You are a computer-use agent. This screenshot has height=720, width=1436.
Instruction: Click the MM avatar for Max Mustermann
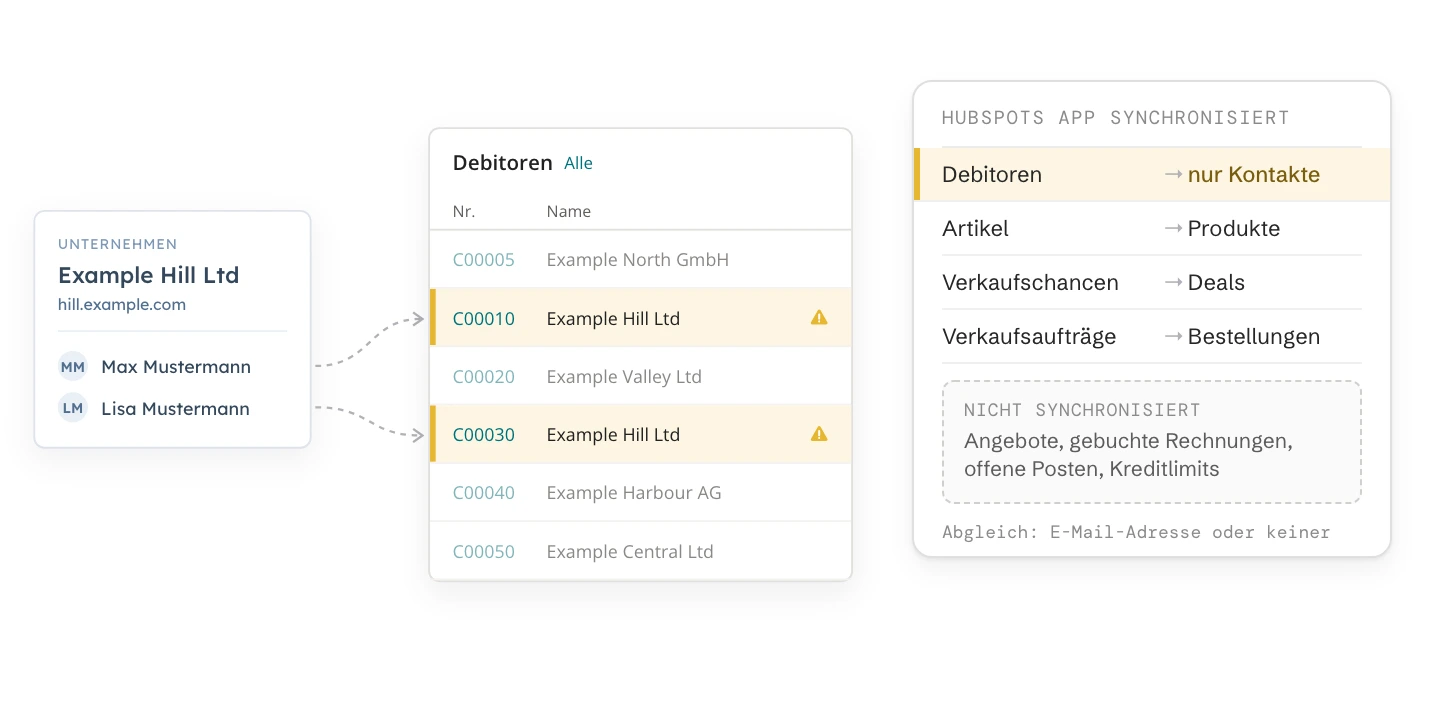[x=73, y=367]
